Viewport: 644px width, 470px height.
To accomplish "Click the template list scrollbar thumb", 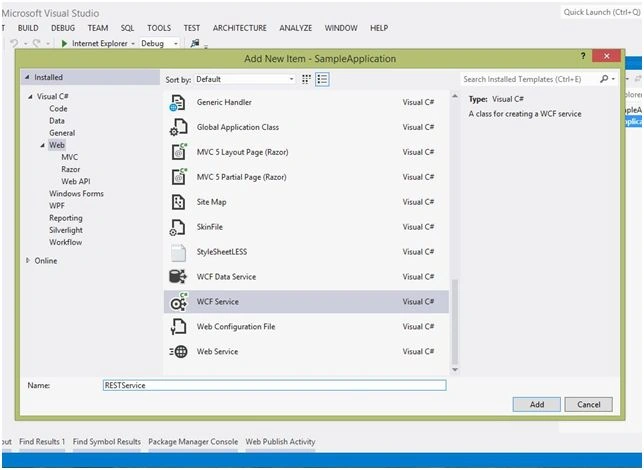I will pyautogui.click(x=455, y=321).
